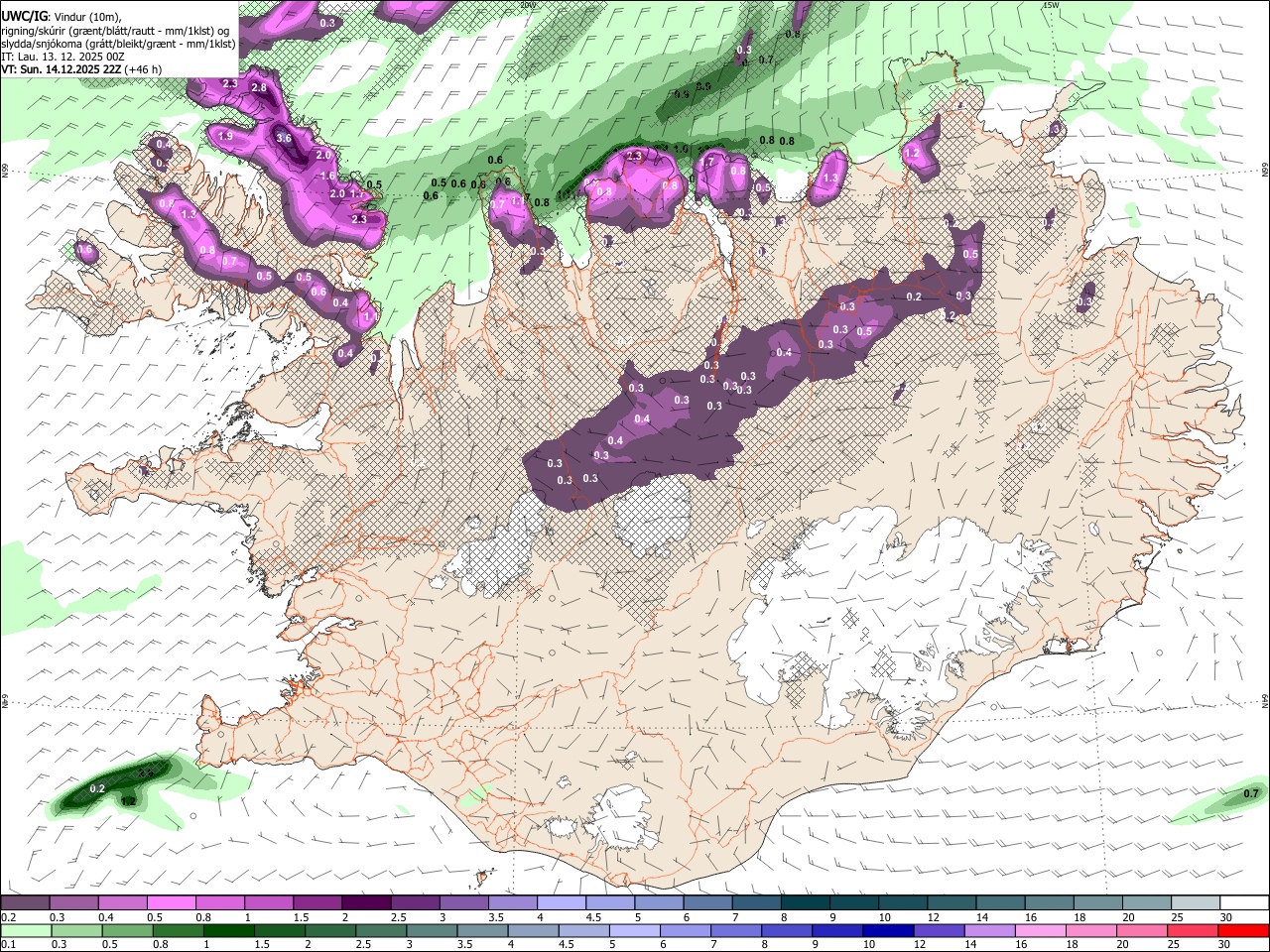Select the 6 swatch in the lower rain legend

point(685,930)
